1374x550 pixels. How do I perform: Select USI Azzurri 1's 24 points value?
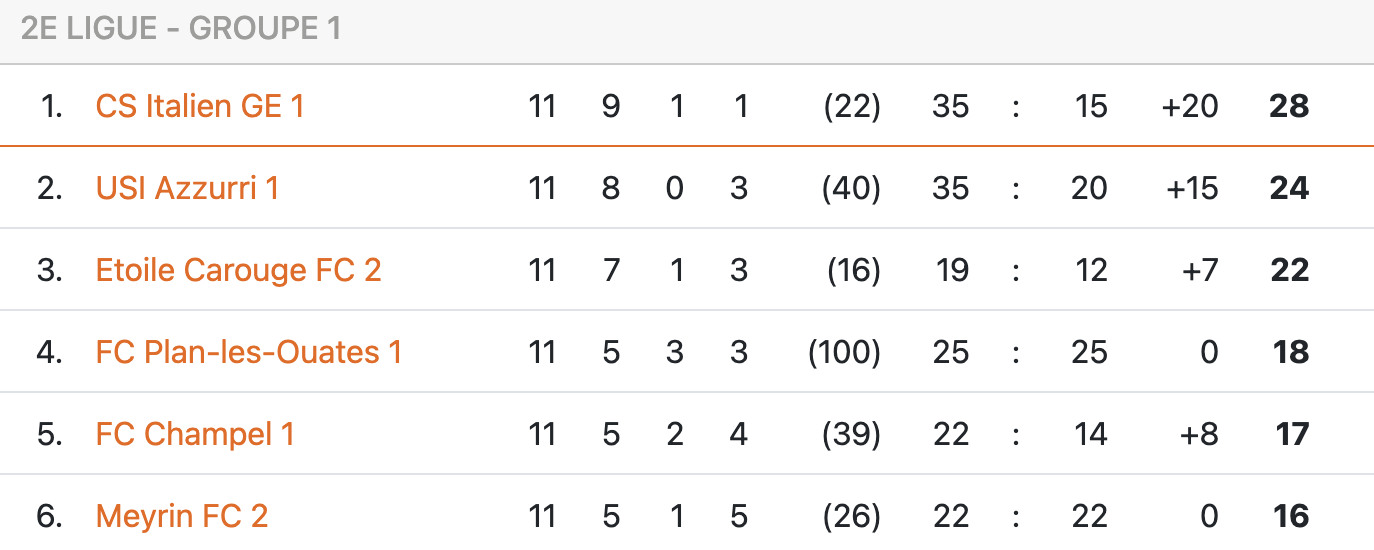(1288, 188)
